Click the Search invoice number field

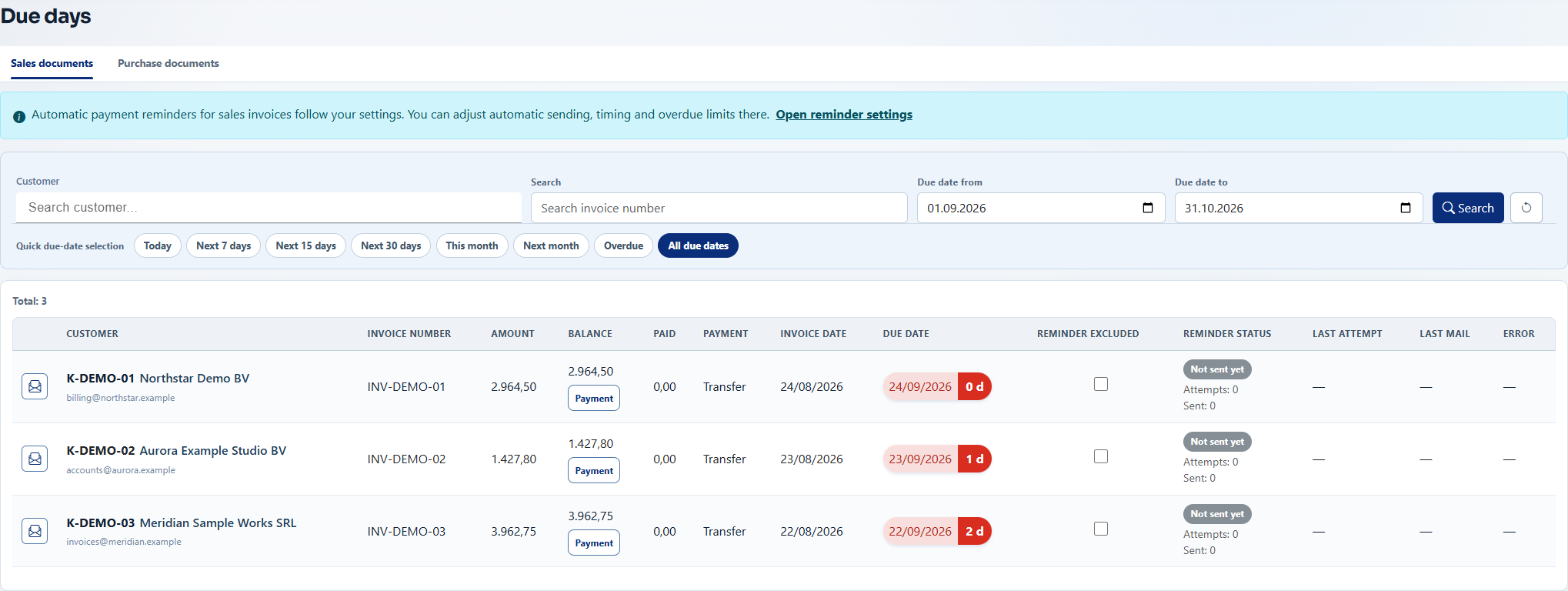click(719, 208)
